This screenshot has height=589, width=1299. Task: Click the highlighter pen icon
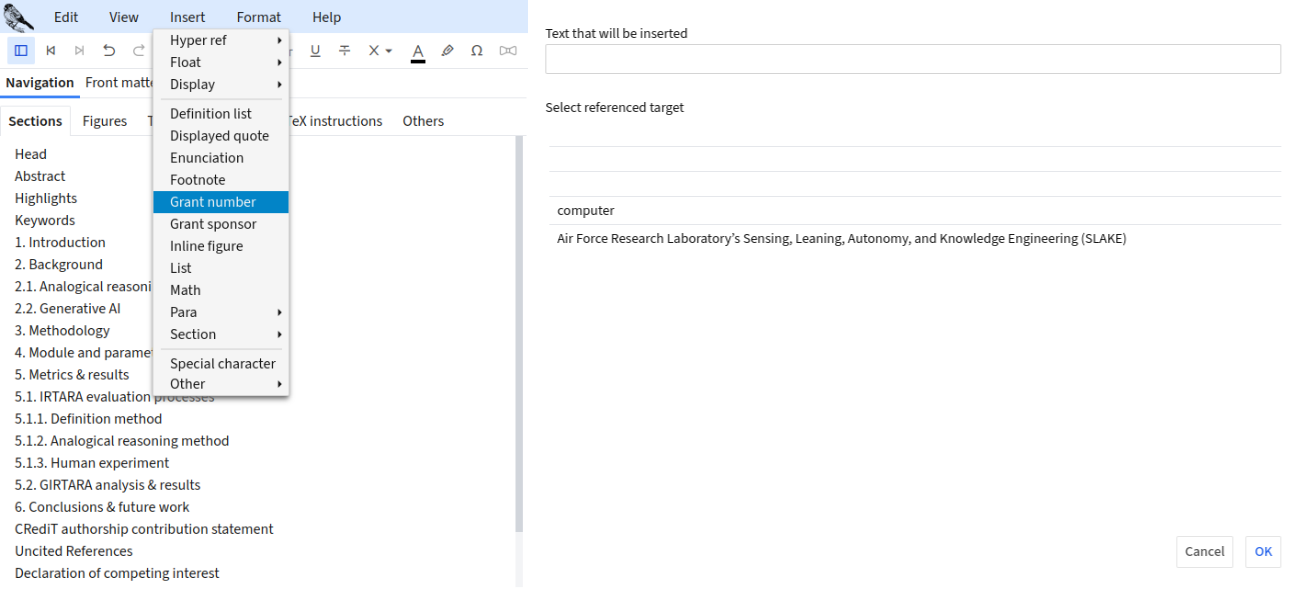coord(447,50)
